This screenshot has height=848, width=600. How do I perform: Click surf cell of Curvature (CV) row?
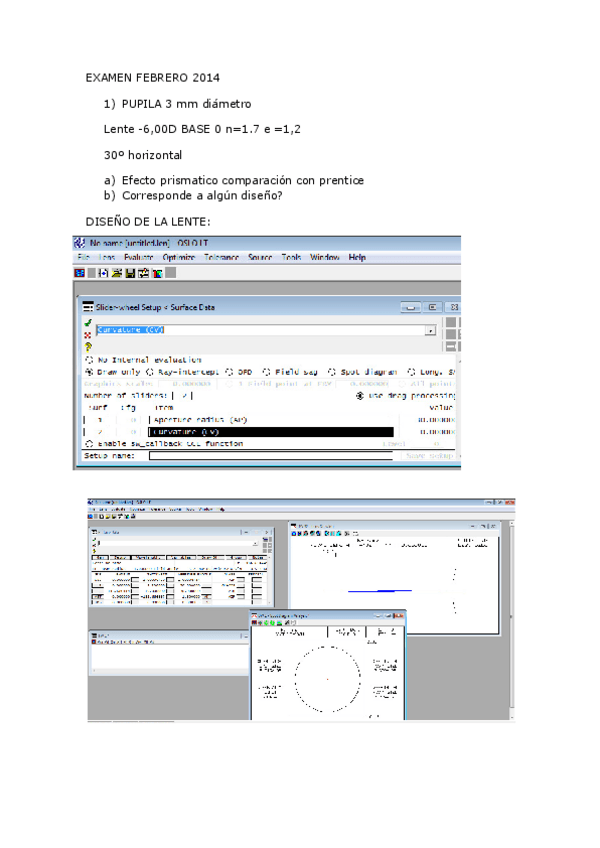point(100,432)
